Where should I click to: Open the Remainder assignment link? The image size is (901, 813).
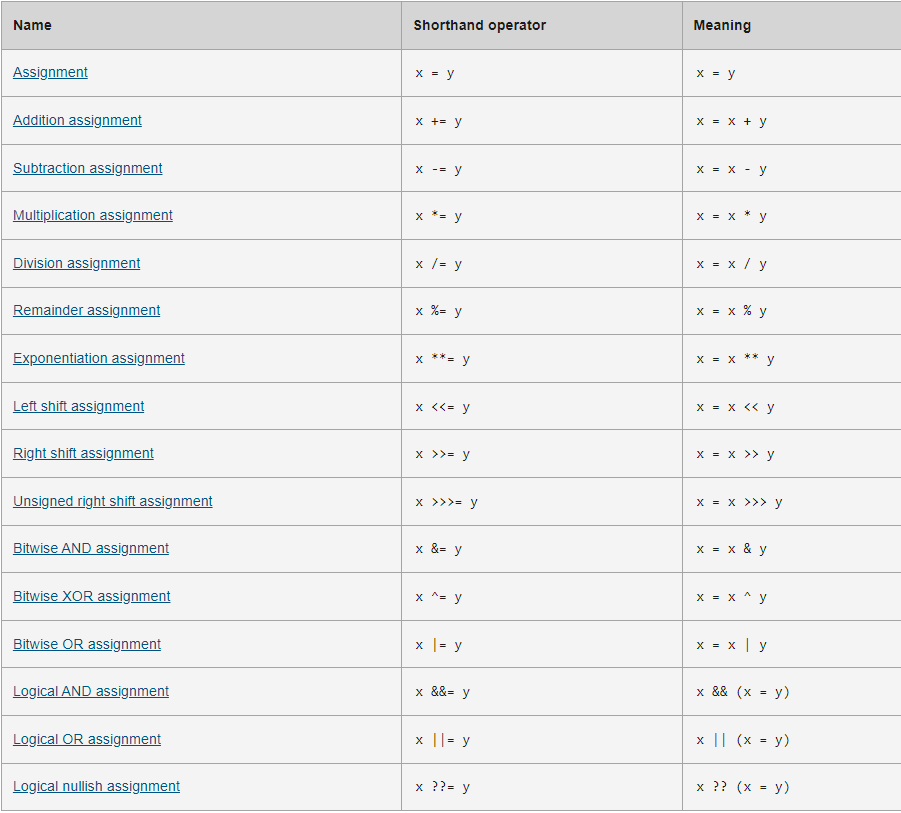coord(86,310)
